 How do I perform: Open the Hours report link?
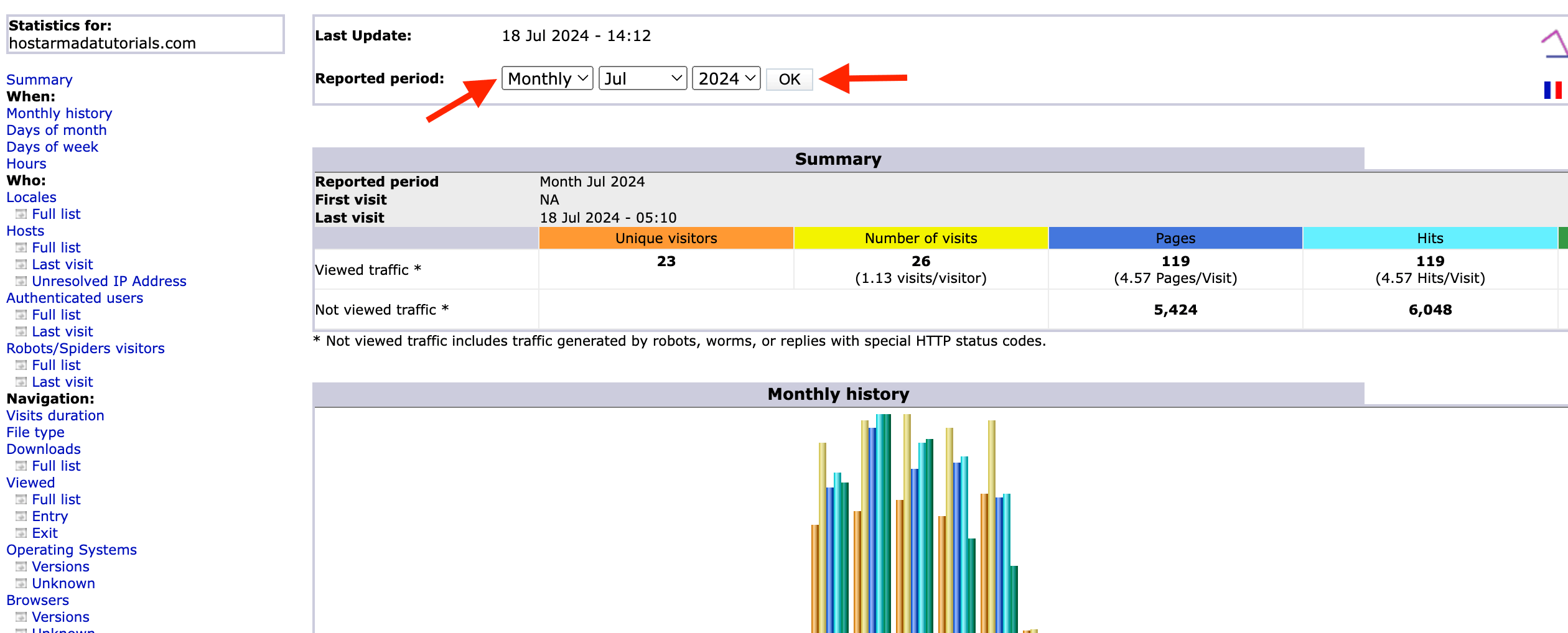26,164
